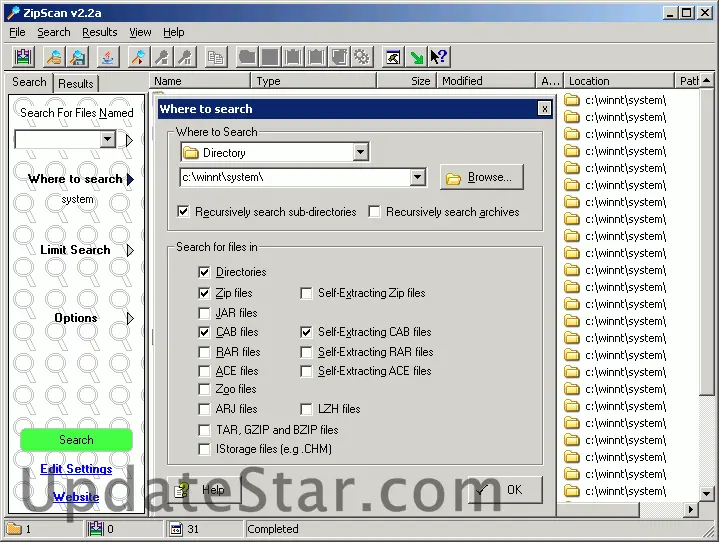
Task: Expand the Limit Search section
Action: 131,250
